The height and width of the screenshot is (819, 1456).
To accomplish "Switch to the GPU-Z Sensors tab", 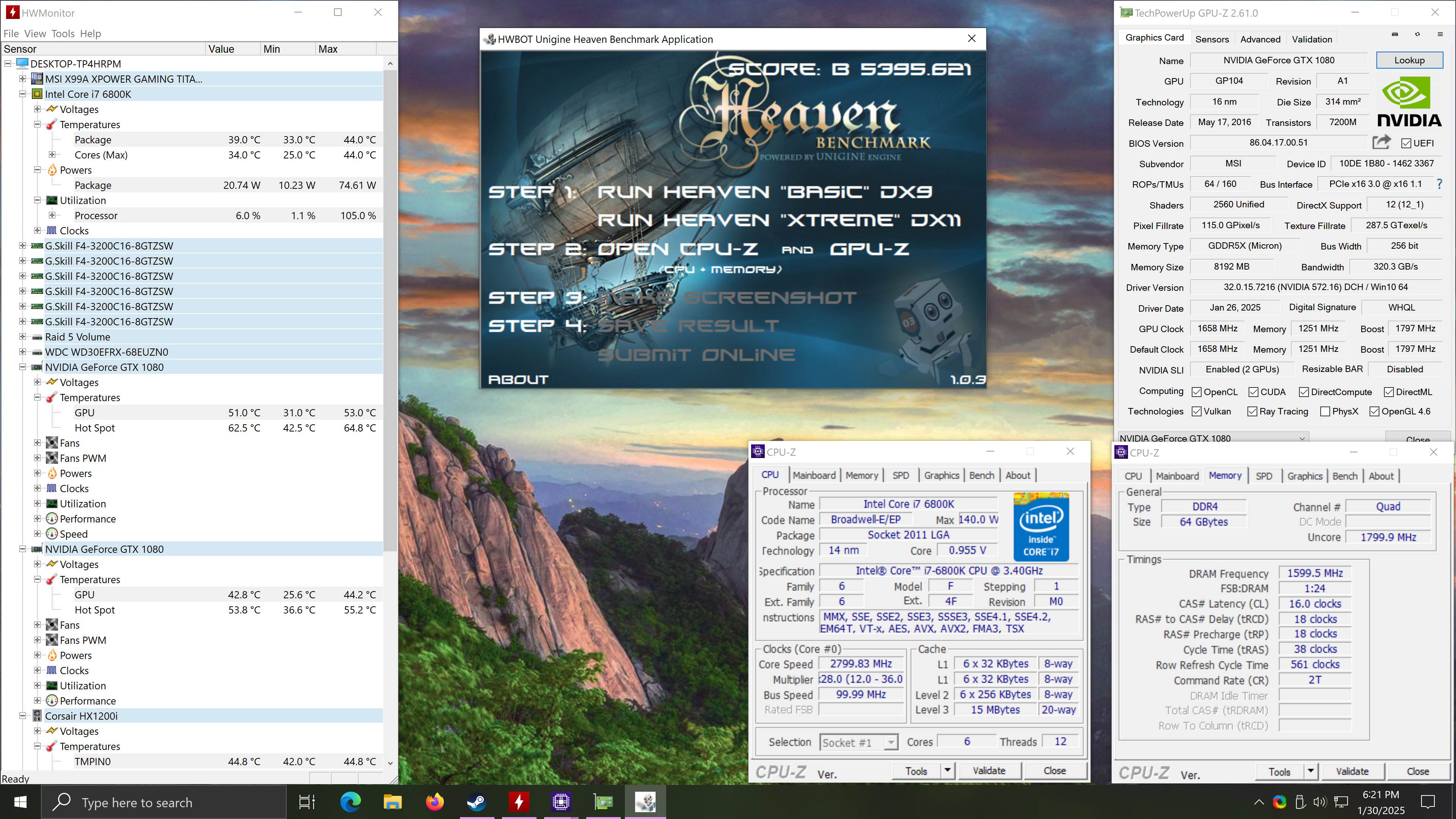I will 1212,39.
